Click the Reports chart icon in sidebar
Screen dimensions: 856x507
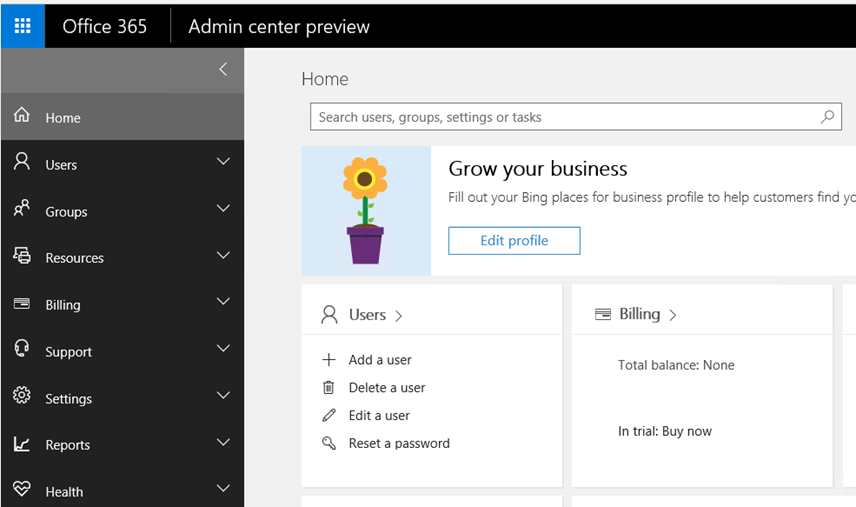pyautogui.click(x=22, y=444)
